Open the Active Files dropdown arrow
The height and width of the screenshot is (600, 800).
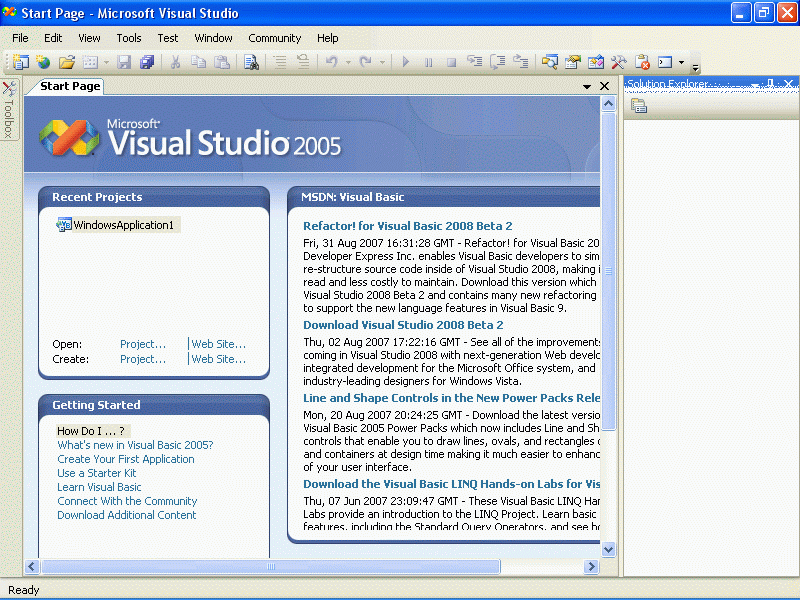click(x=587, y=87)
